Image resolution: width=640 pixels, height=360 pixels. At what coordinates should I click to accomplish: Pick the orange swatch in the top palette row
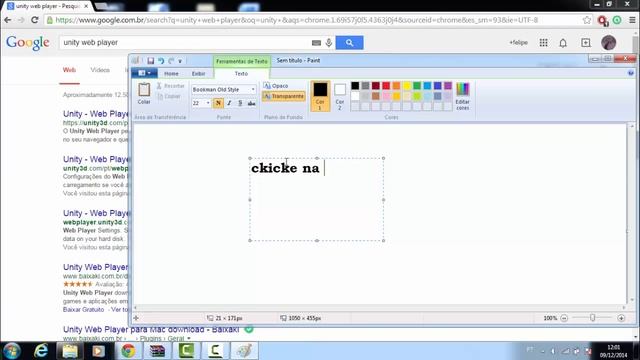point(396,85)
